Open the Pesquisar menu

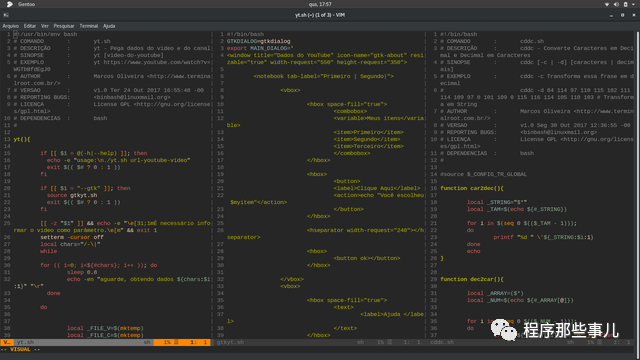coord(64,26)
